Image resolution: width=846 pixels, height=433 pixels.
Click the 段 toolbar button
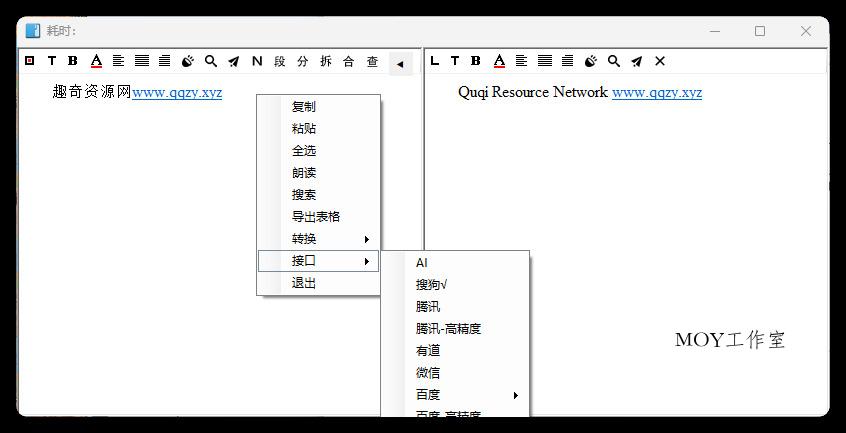pos(279,61)
